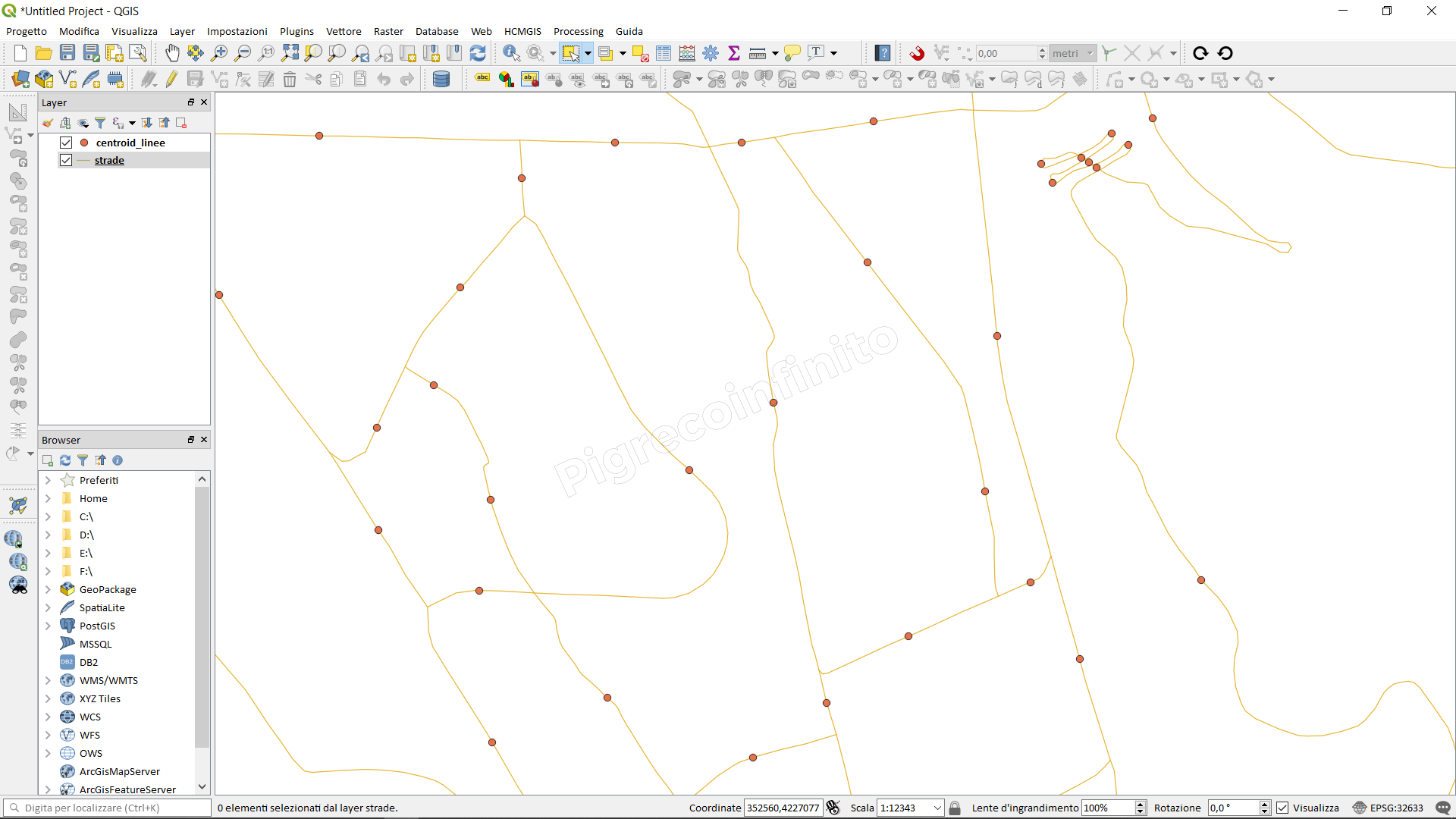Image resolution: width=1456 pixels, height=819 pixels.
Task: Select the MSSQL browser item
Action: [x=96, y=644]
